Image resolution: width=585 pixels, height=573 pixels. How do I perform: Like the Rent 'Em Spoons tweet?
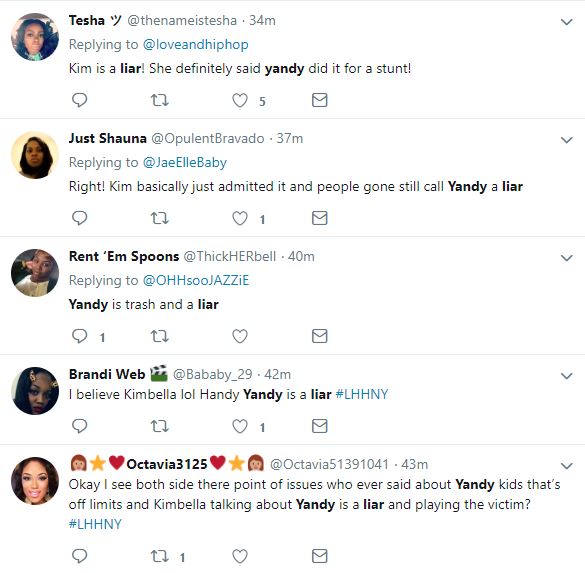[x=240, y=336]
